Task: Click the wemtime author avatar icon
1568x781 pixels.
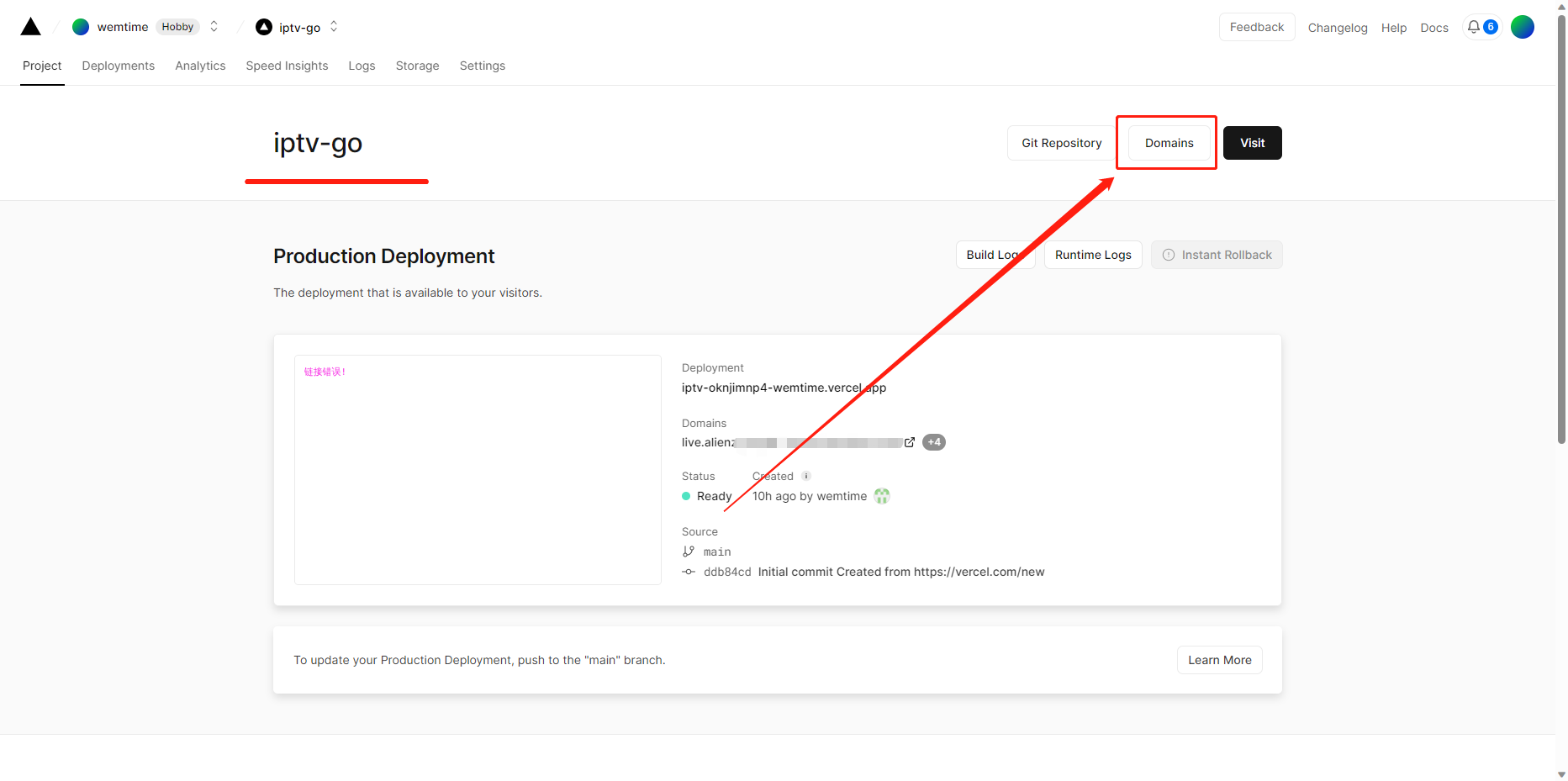Action: tap(882, 496)
